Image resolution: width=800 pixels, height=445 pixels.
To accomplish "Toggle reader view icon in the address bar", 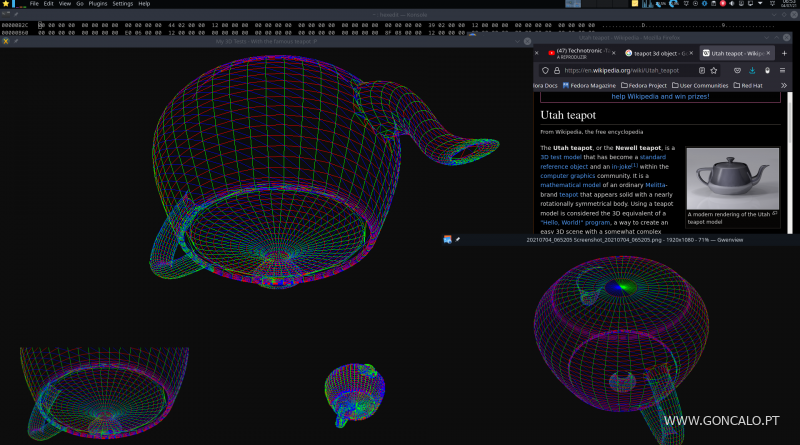I will (x=701, y=70).
